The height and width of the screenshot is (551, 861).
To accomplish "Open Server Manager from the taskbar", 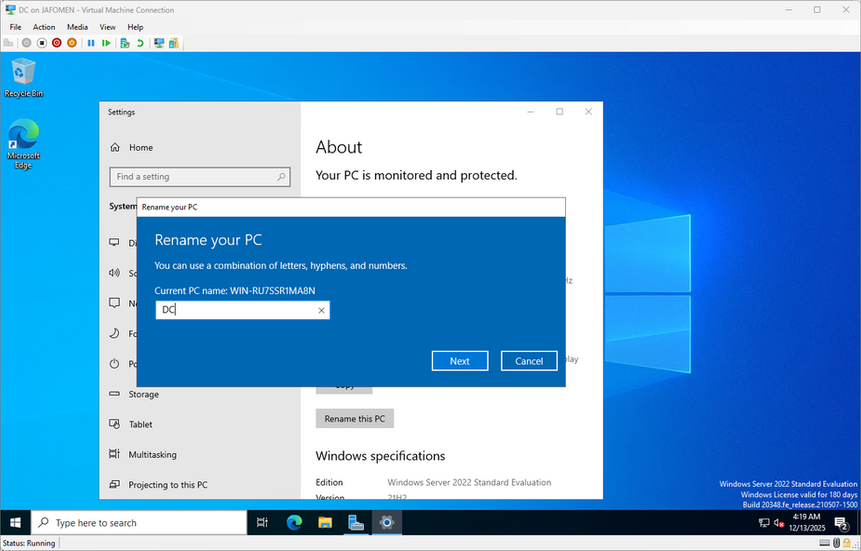I will pos(356,522).
